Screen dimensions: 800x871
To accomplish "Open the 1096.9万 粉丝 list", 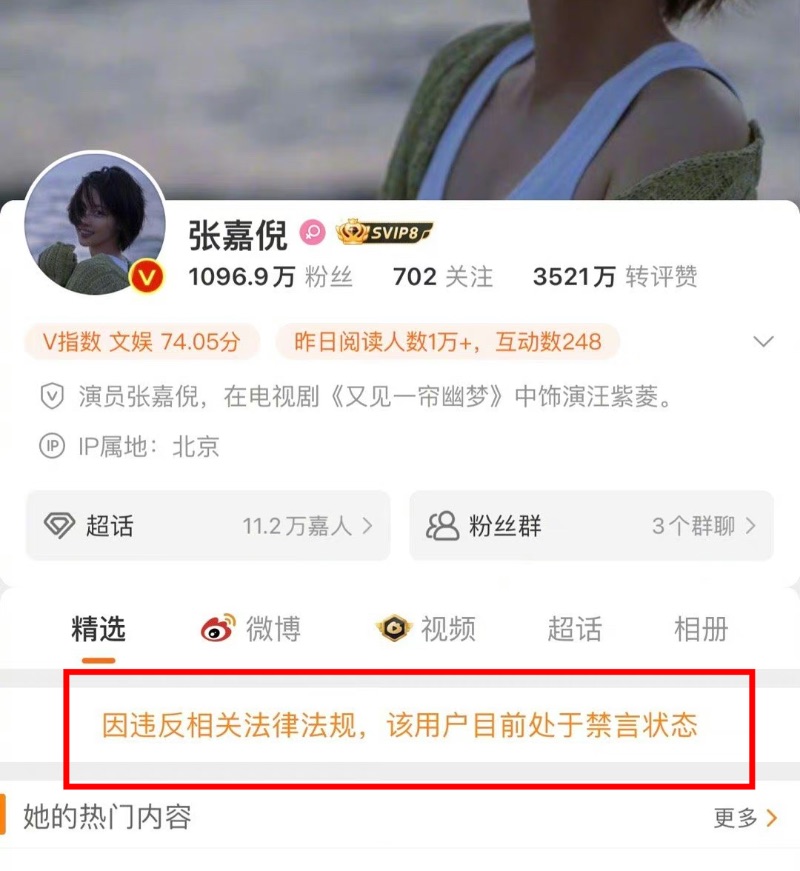I will (x=271, y=277).
